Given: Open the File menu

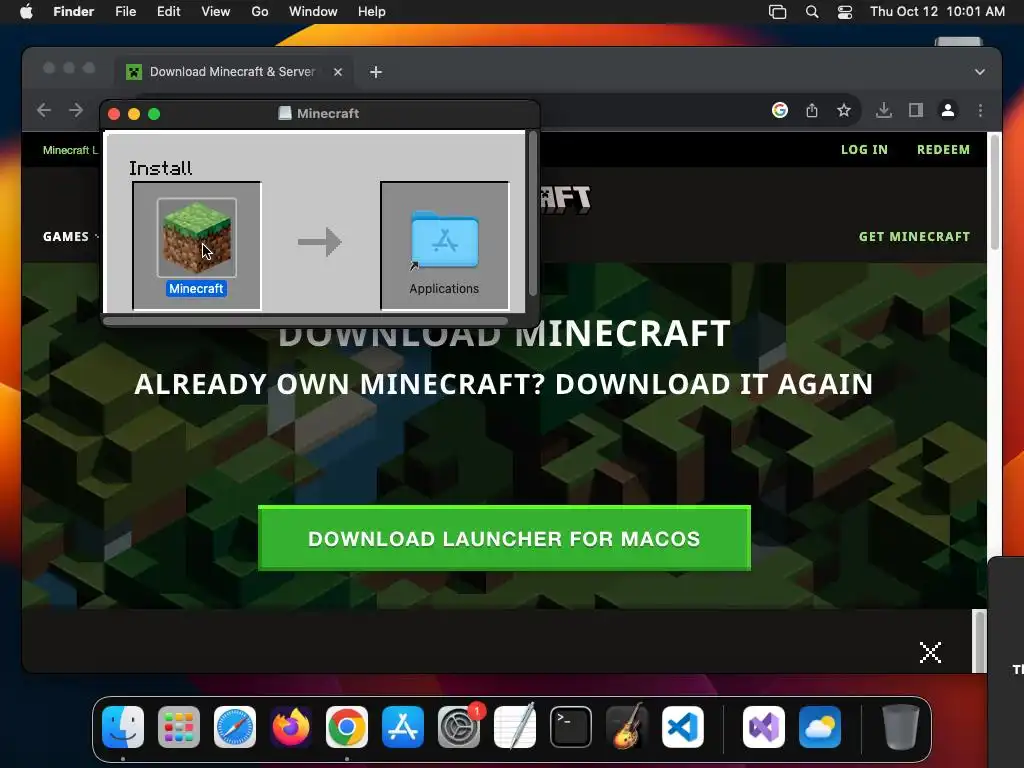Looking at the screenshot, I should (x=125, y=12).
